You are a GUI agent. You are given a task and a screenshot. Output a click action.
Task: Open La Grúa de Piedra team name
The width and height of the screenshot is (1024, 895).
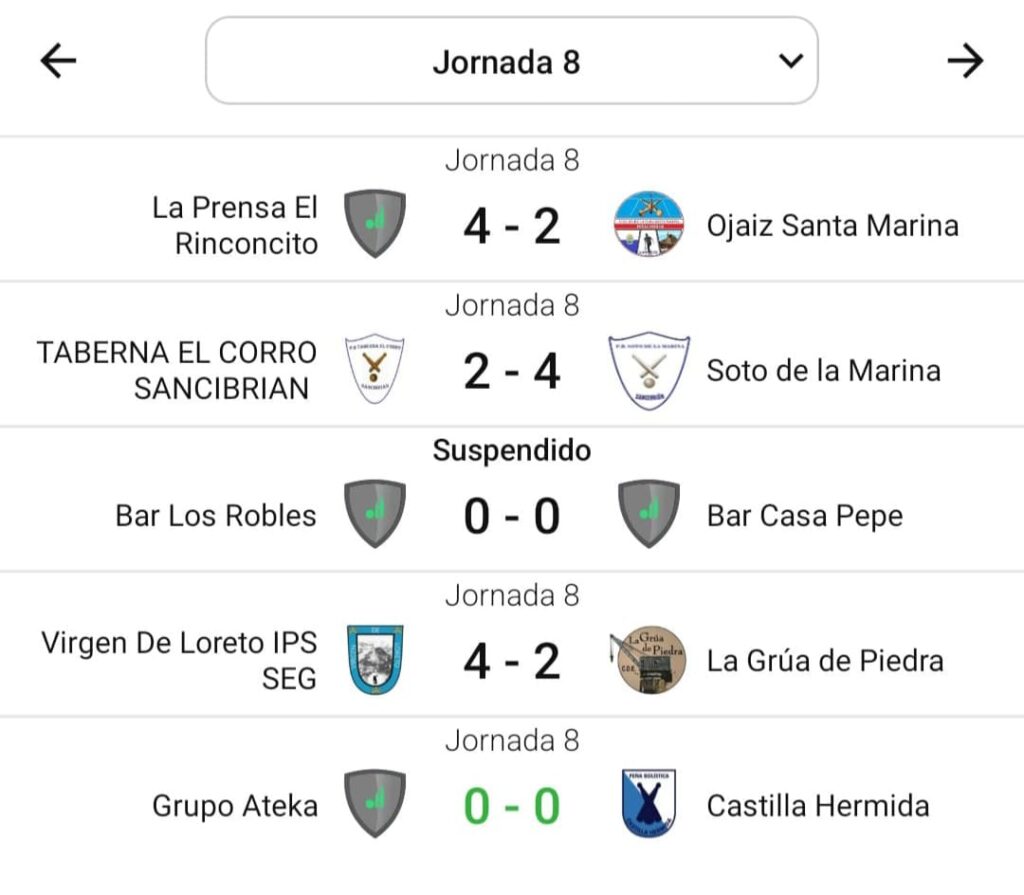click(825, 660)
